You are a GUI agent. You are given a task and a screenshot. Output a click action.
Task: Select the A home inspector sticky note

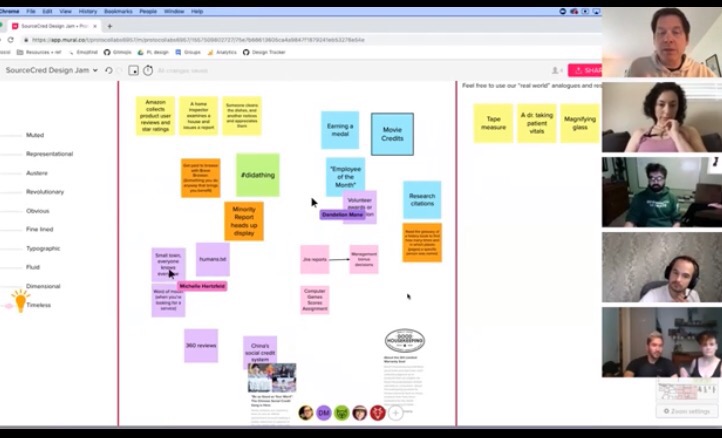198,116
